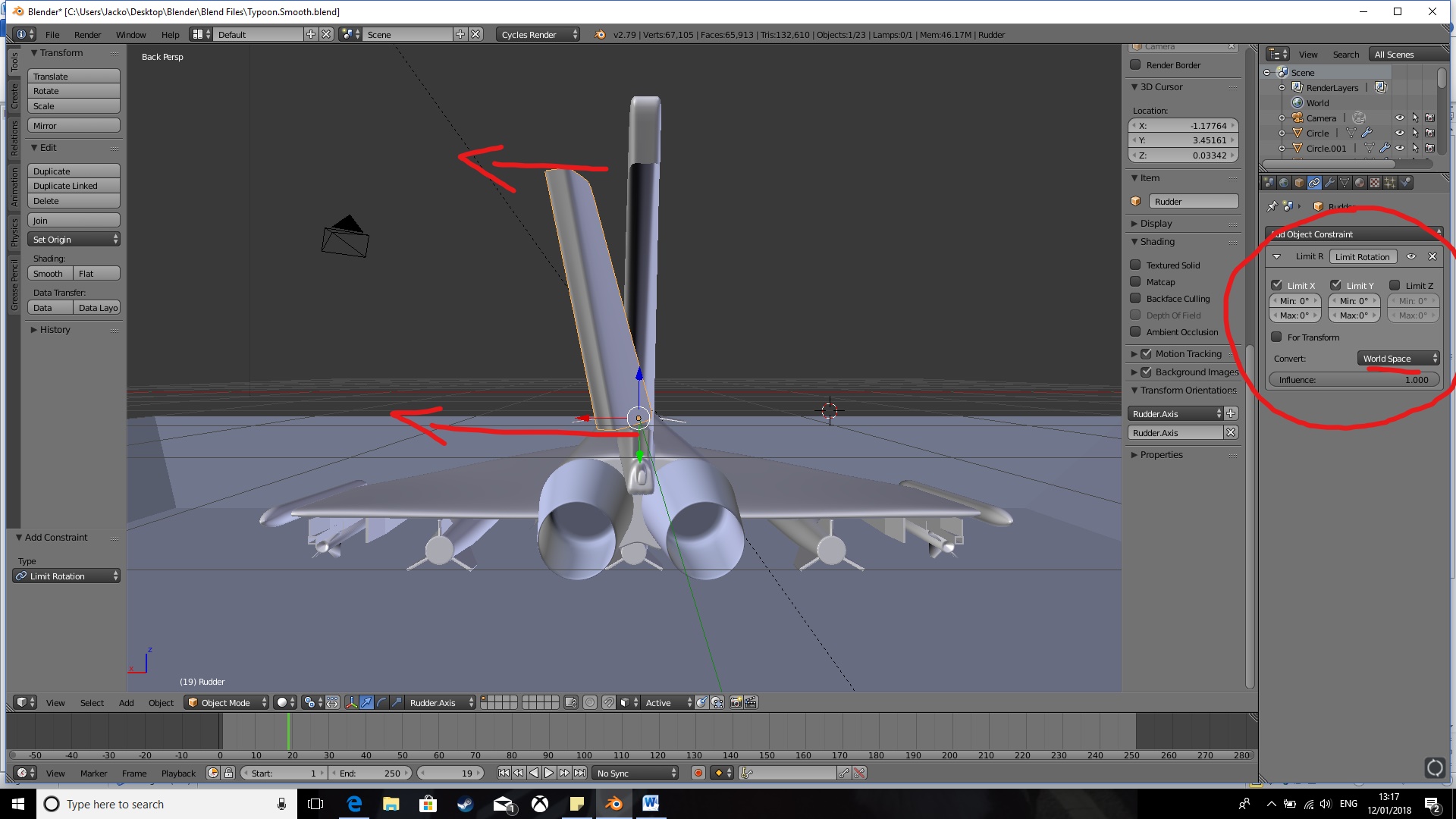Open the Material properties tab icon
Screen dimensions: 1456x819
(1360, 183)
